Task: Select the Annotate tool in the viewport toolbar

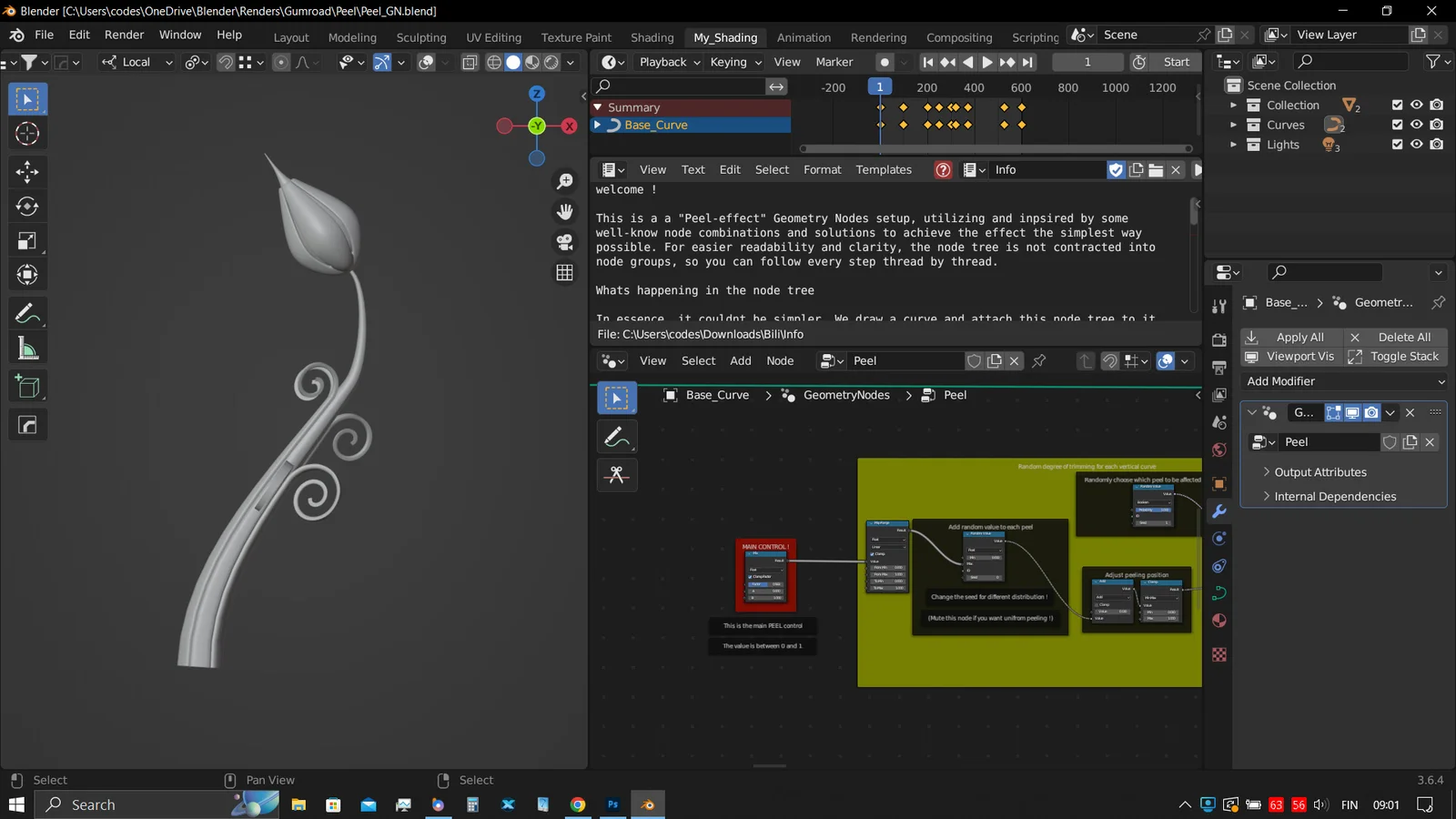Action: coord(27,312)
